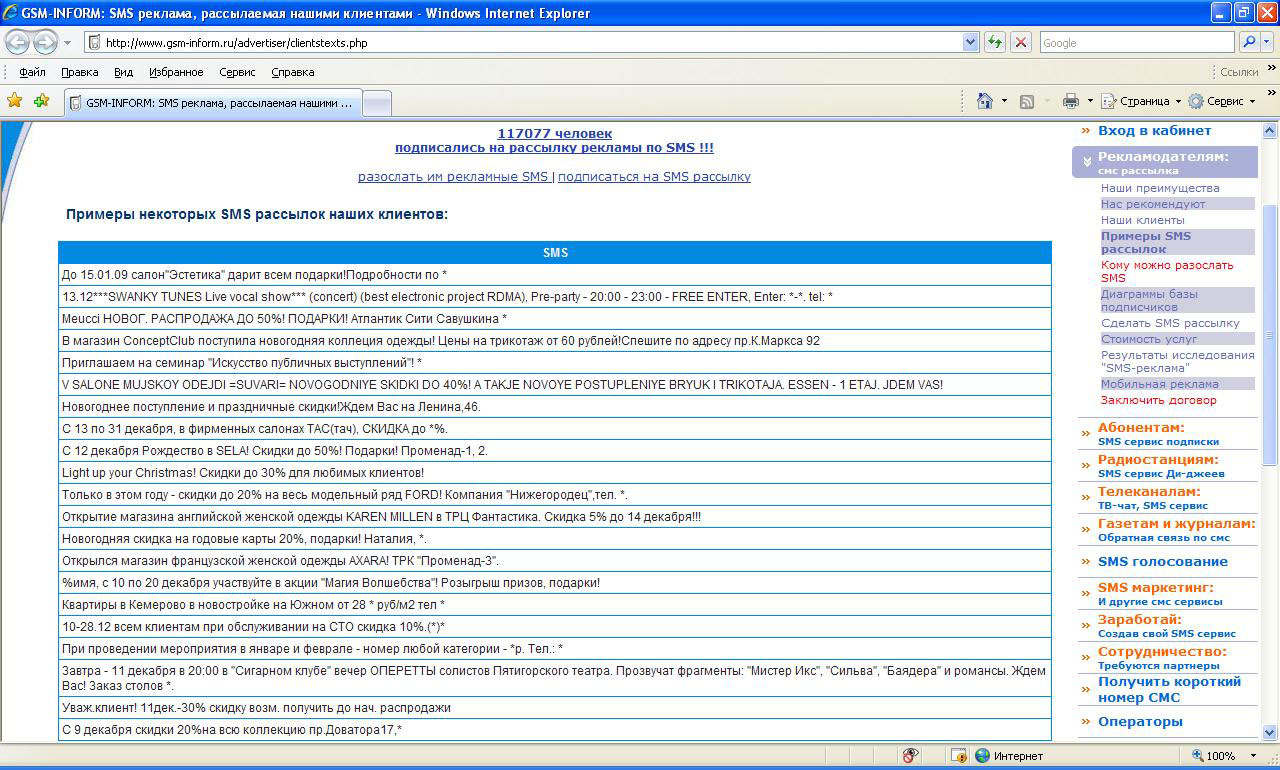Open the gear Сервис toolbar menu
The width and height of the screenshot is (1280, 770).
[1220, 101]
